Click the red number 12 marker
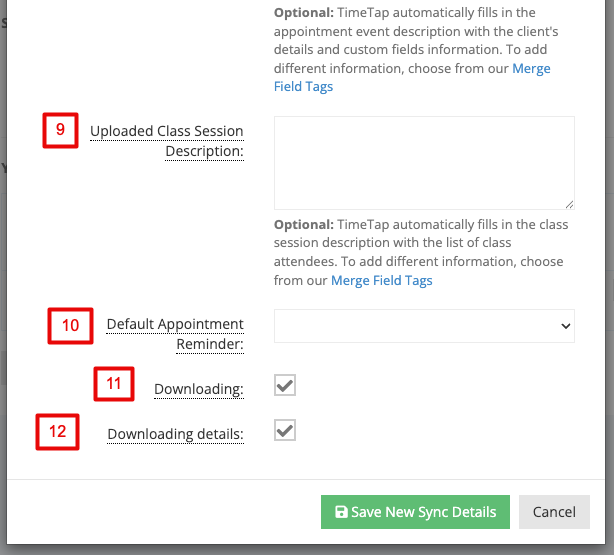Screen dimensions: 614x555 point(58,432)
